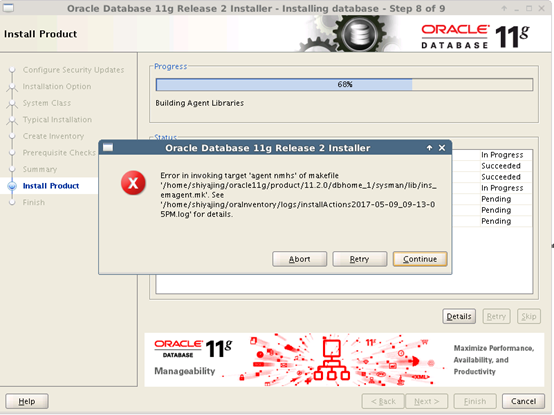554x415 pixels.
Task: Click the main window up-arrow title icon
Action: [x=504, y=8]
